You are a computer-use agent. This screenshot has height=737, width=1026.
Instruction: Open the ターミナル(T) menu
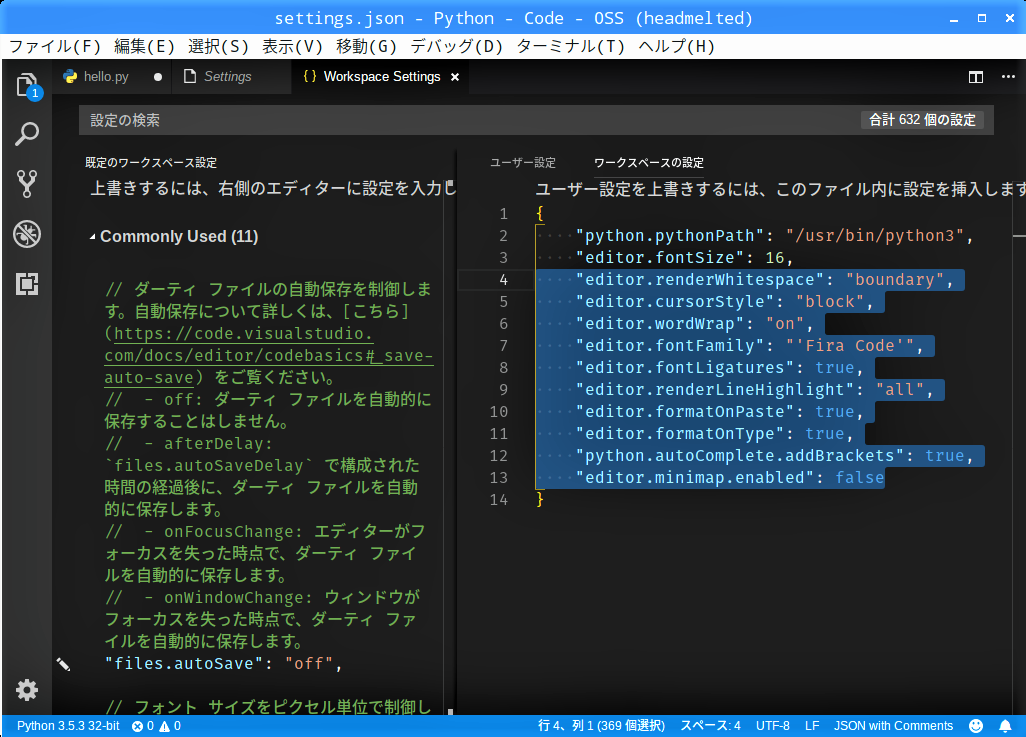pos(571,46)
